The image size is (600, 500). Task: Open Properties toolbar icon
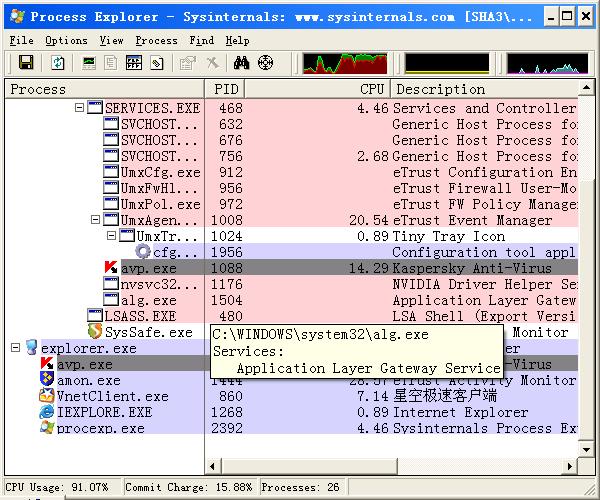tap(188, 63)
